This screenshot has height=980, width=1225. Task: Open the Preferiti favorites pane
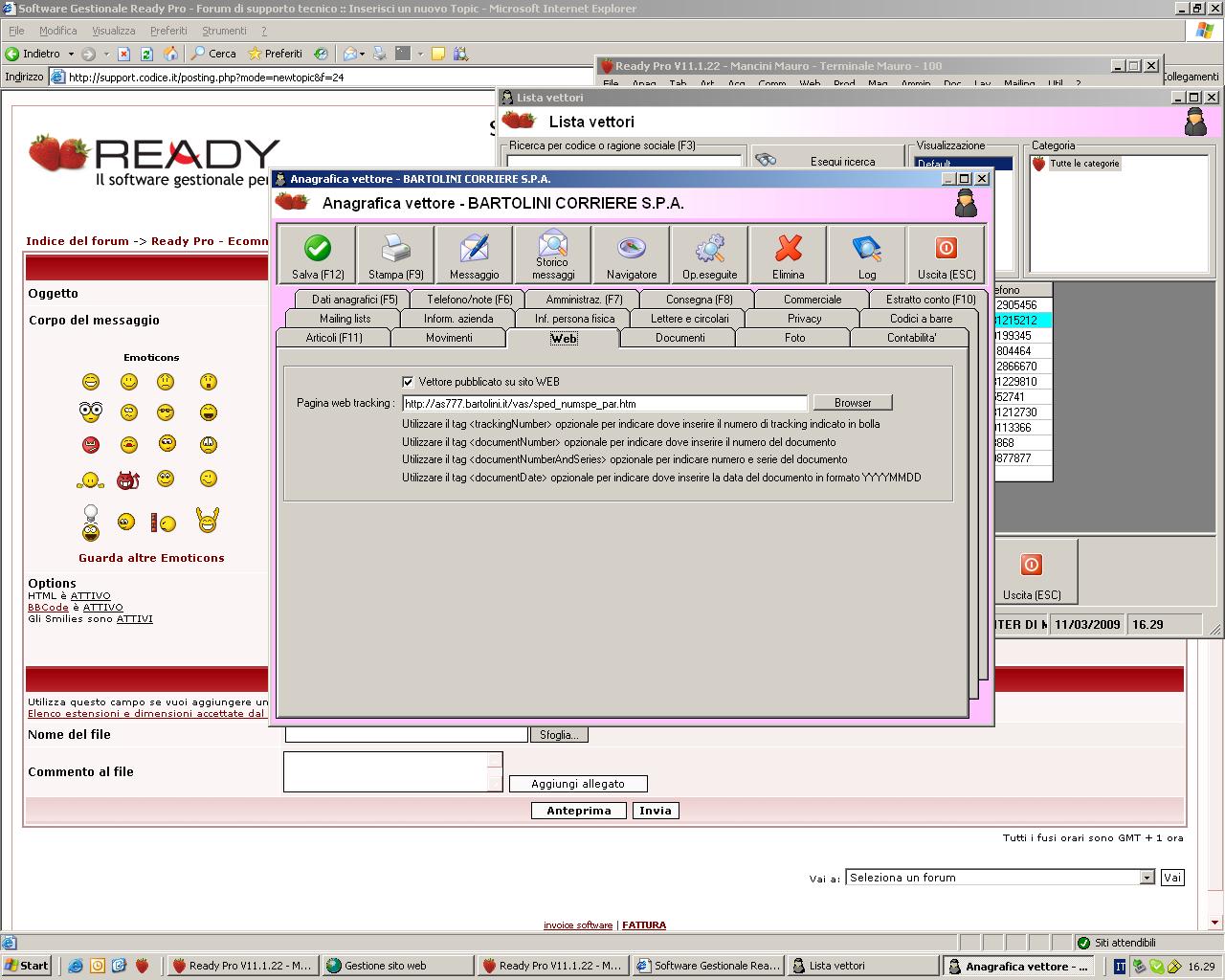275,54
